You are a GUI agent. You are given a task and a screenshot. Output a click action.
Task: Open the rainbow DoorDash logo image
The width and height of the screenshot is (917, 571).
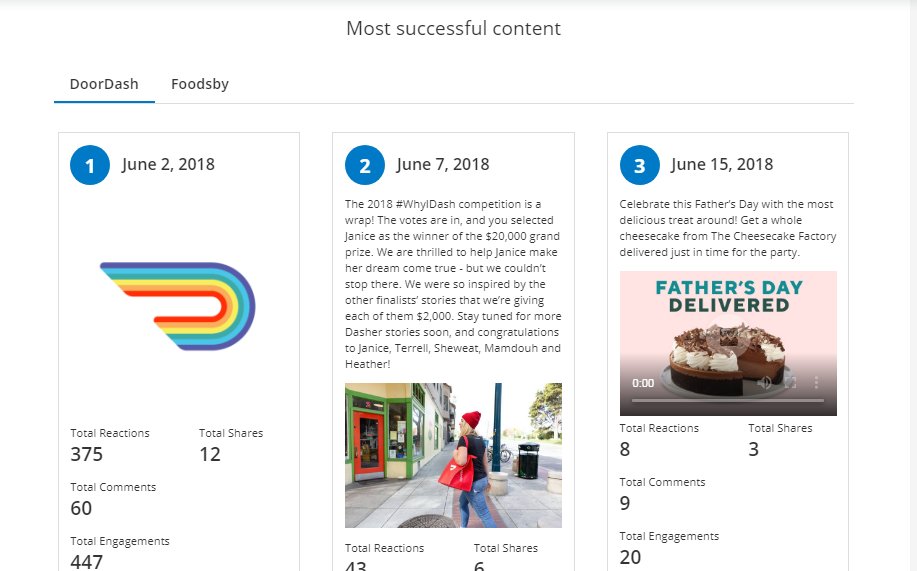tap(178, 306)
